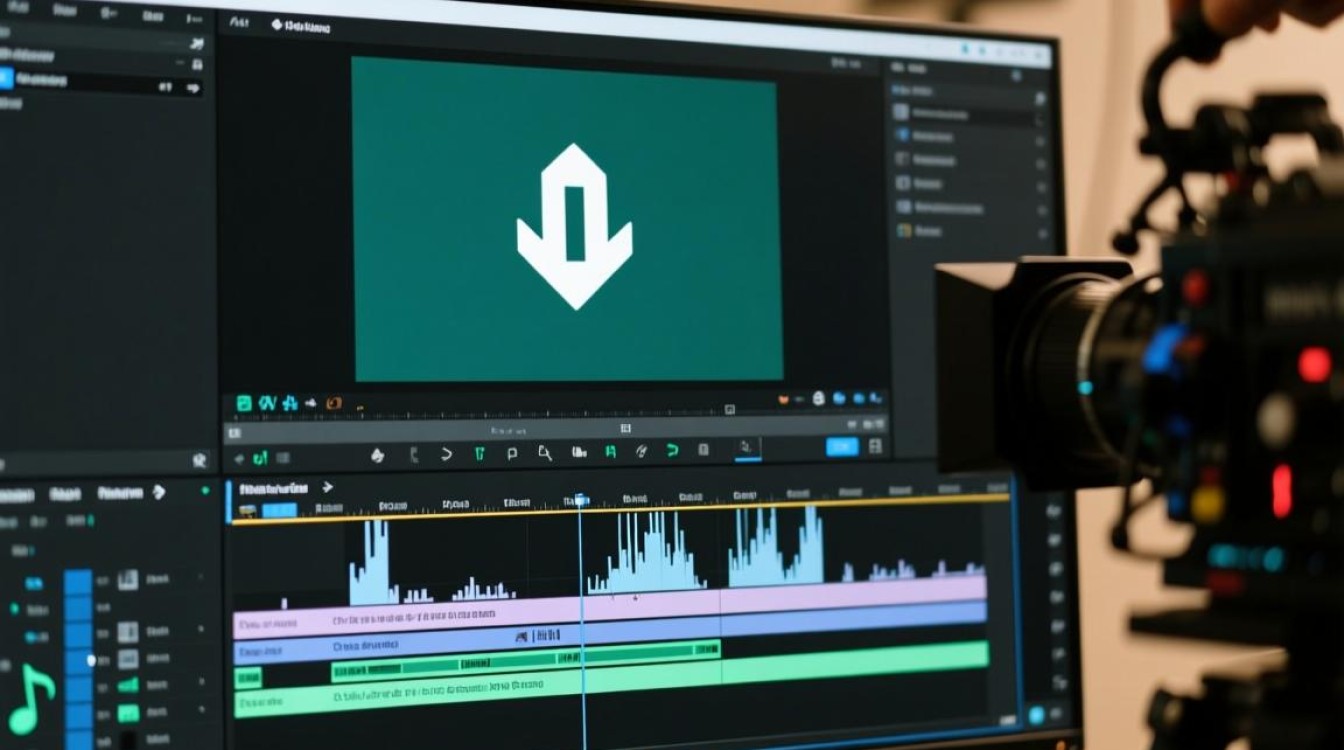Select the blue-underlined active tool tab
1344x750 pixels.
point(747,449)
